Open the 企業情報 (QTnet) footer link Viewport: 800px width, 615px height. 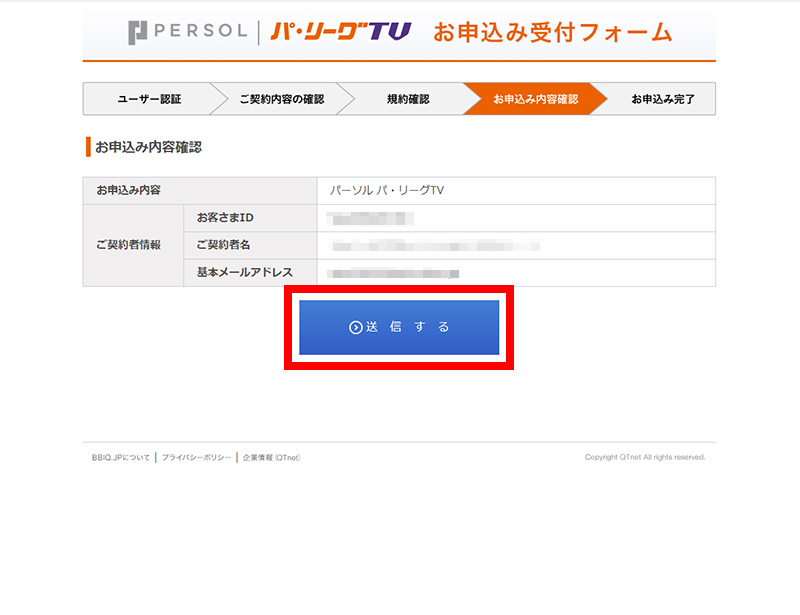[x=271, y=458]
